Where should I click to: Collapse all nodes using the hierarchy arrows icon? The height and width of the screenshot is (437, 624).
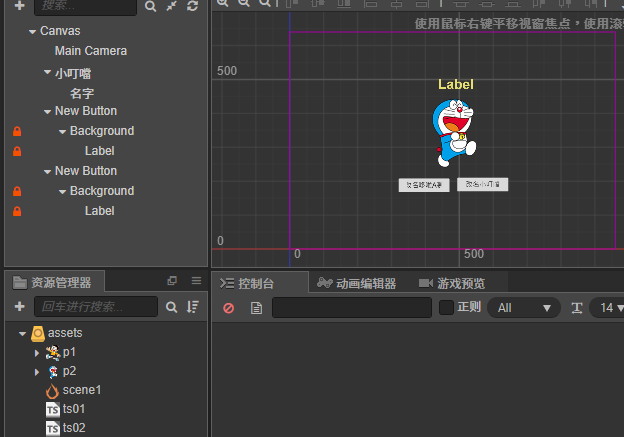click(x=172, y=6)
